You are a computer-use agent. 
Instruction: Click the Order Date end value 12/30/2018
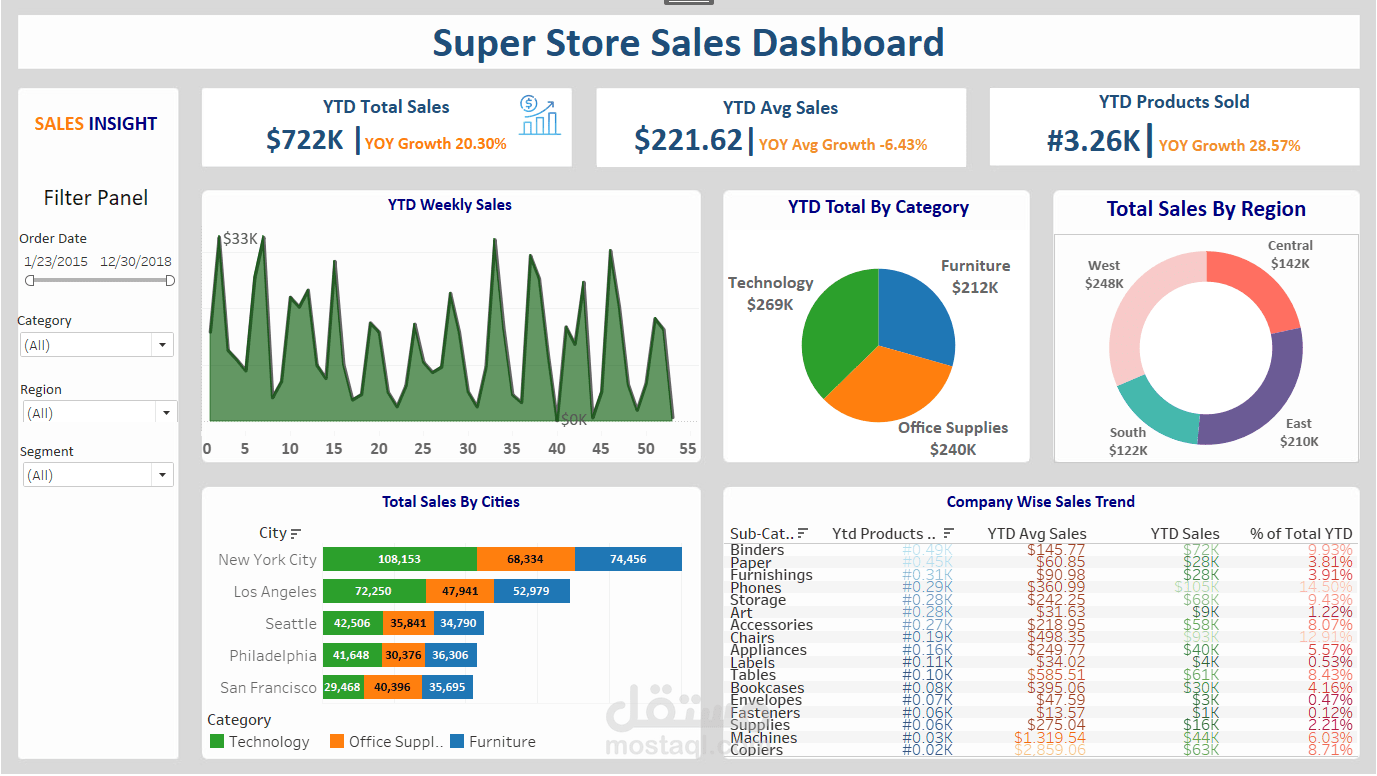point(136,262)
